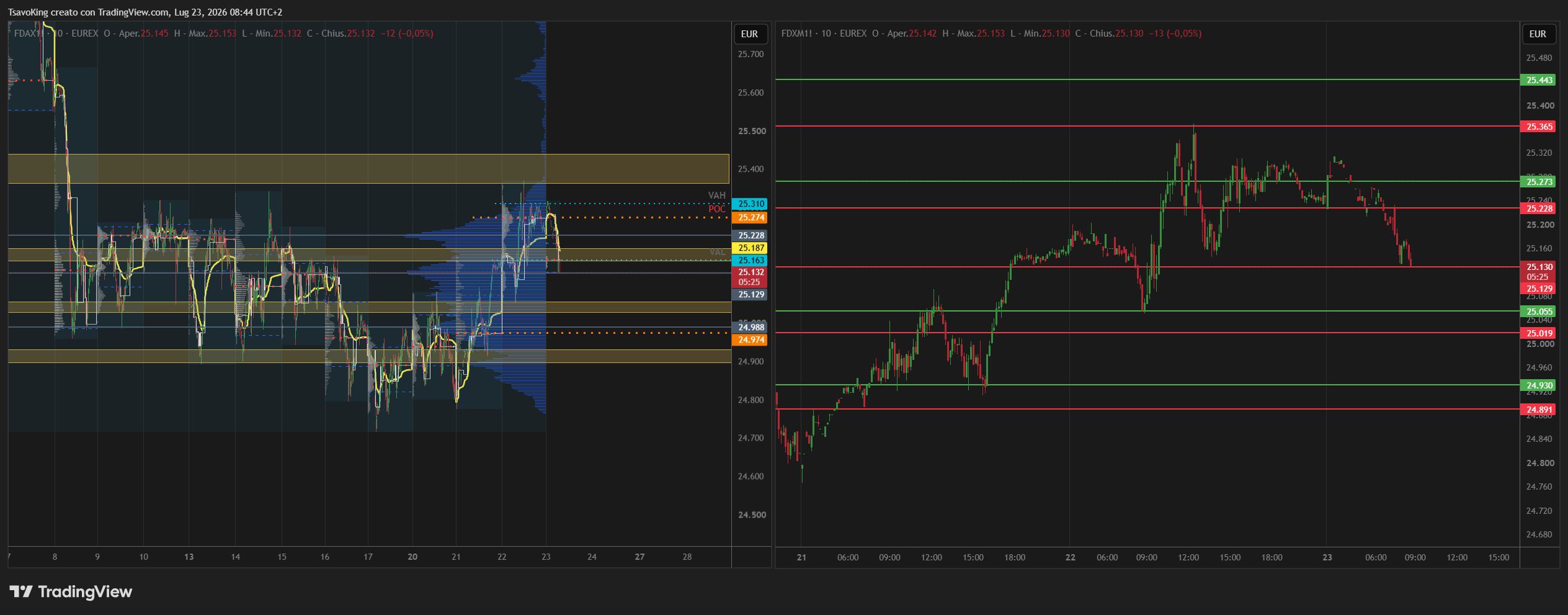The width and height of the screenshot is (1568, 615).
Task: Open the EUR currency selector on FDXM1! chart
Action: click(x=1538, y=34)
